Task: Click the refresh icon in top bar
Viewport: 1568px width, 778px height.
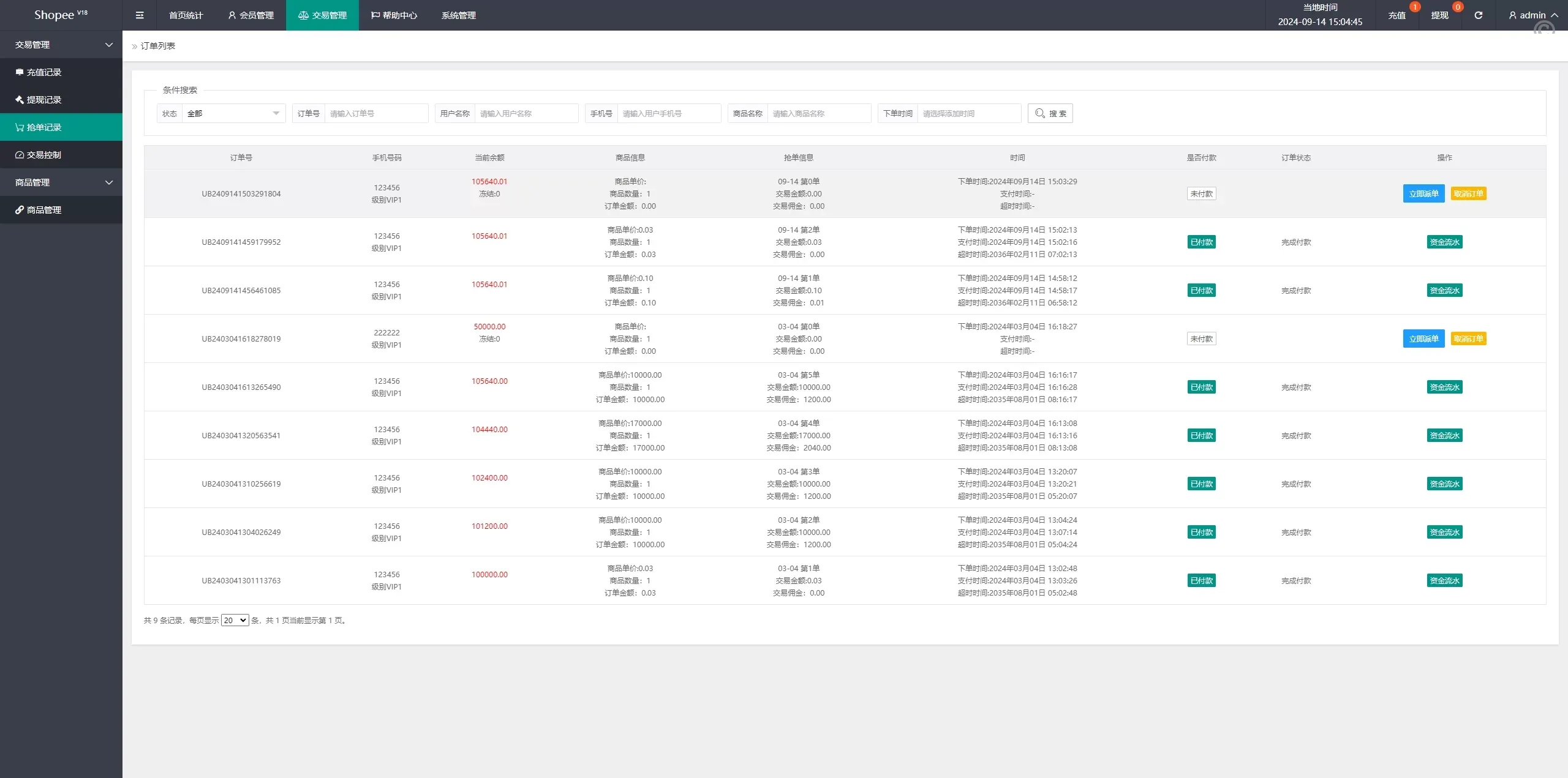Action: [1478, 15]
